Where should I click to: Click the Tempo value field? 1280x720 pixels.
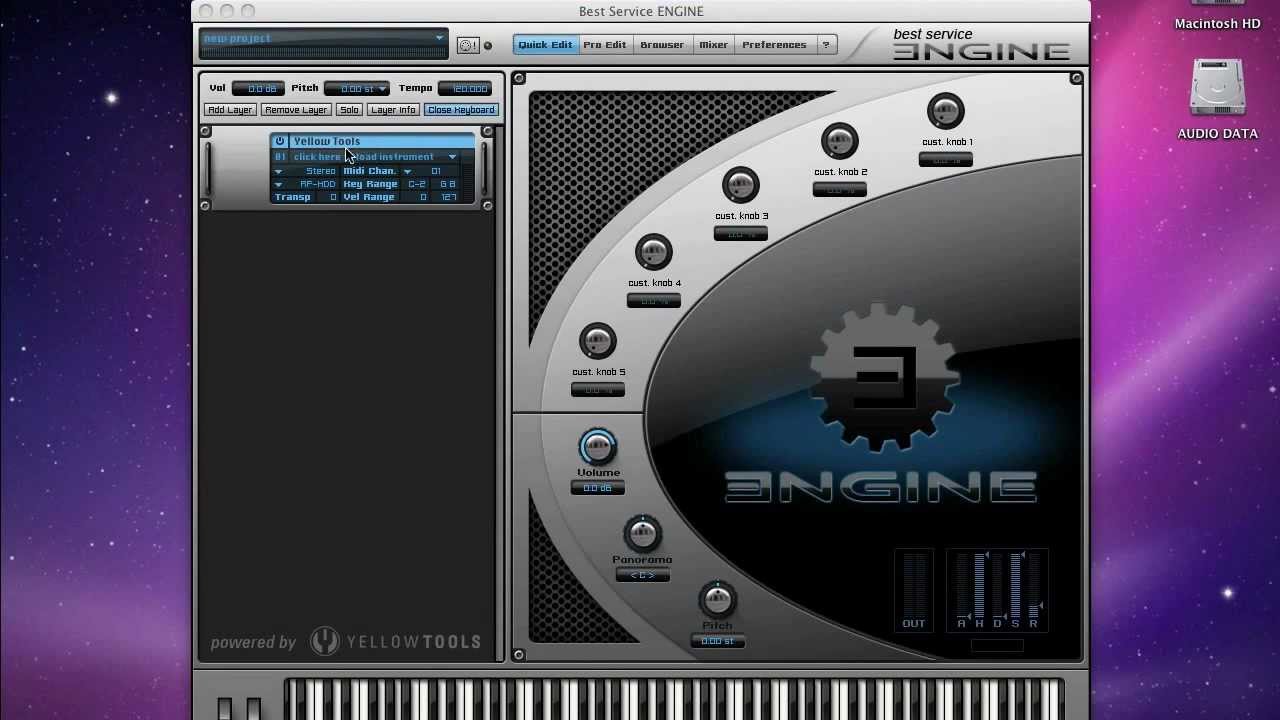pyautogui.click(x=465, y=89)
